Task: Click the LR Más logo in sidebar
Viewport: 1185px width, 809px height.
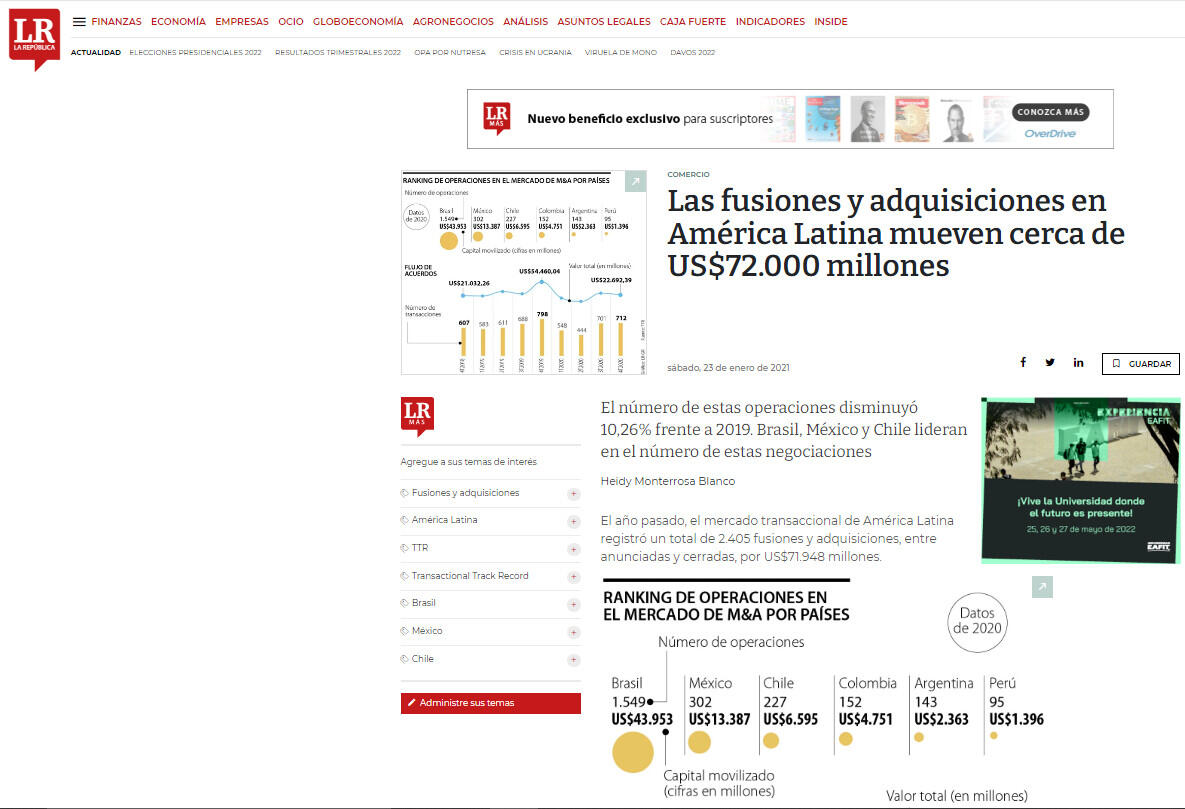Action: coord(417,416)
